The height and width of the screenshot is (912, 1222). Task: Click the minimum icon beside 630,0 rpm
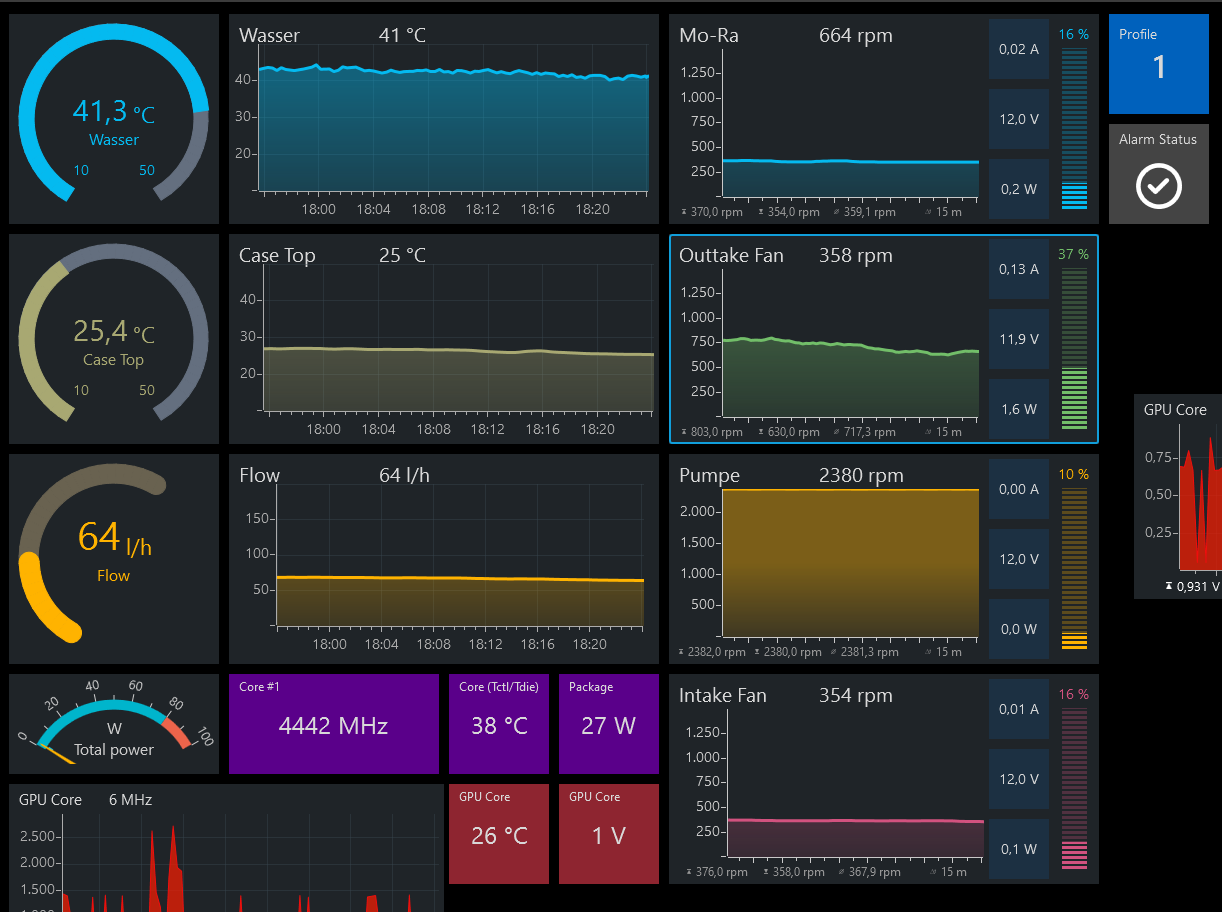pyautogui.click(x=761, y=432)
